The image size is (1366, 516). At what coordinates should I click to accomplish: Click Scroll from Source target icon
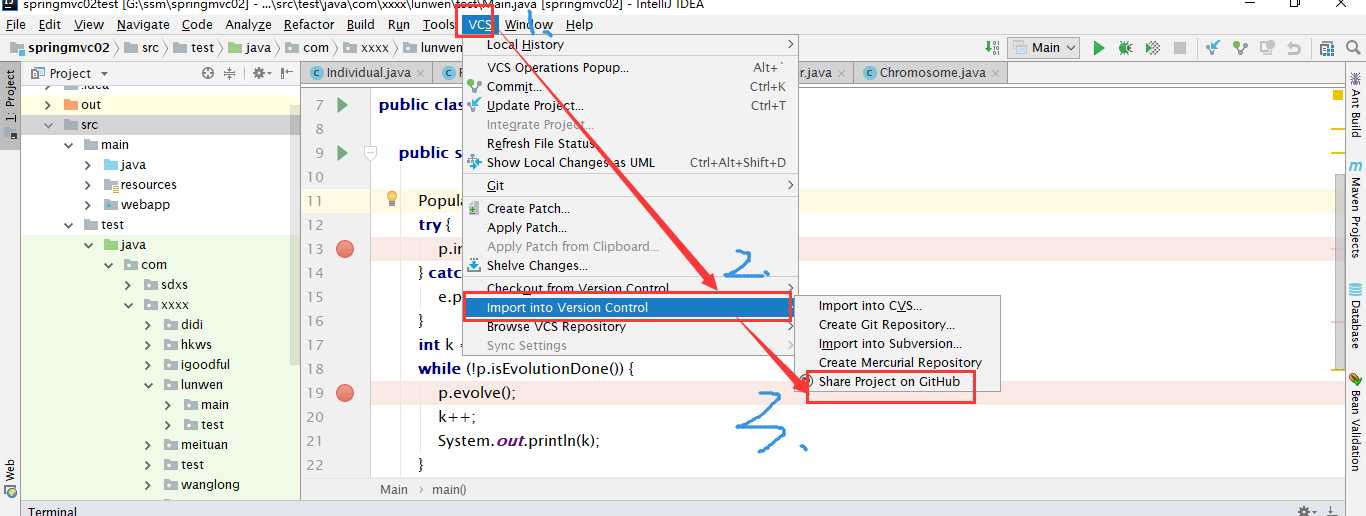point(208,73)
